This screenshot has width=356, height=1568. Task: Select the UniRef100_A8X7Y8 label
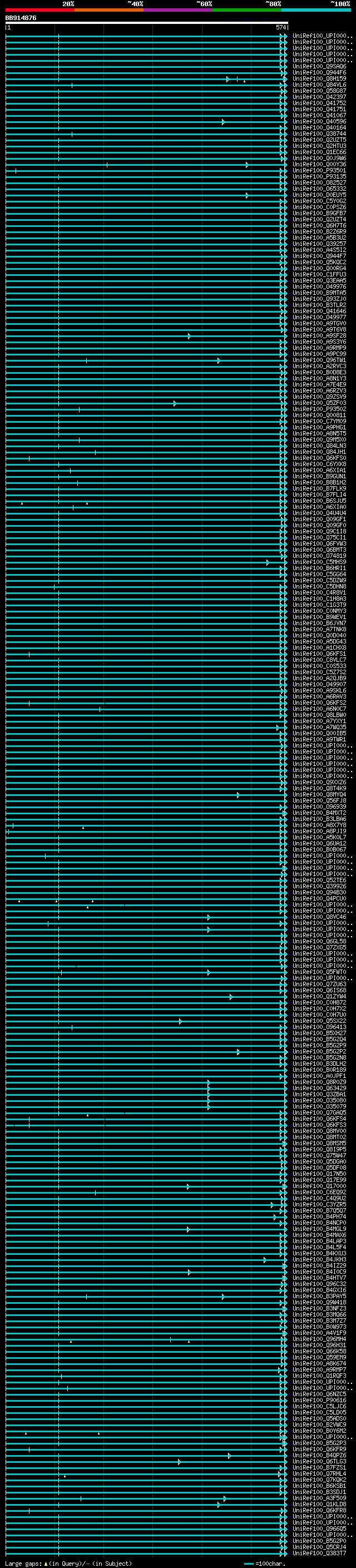319,825
